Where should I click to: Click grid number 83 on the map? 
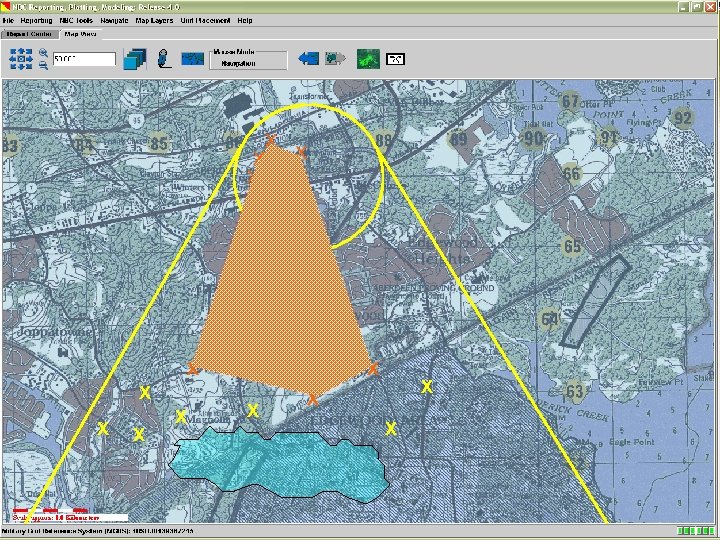(x=10, y=146)
